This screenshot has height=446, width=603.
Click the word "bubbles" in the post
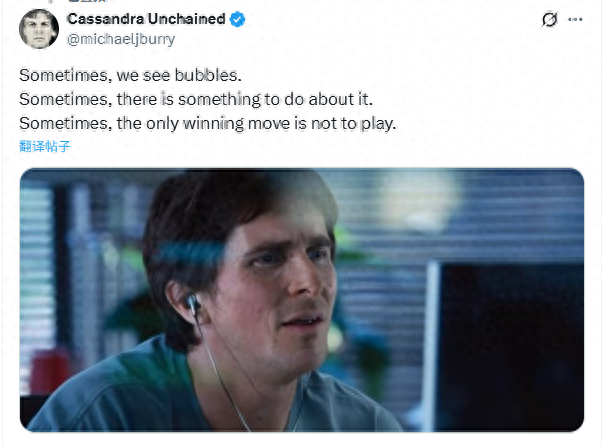[206, 75]
